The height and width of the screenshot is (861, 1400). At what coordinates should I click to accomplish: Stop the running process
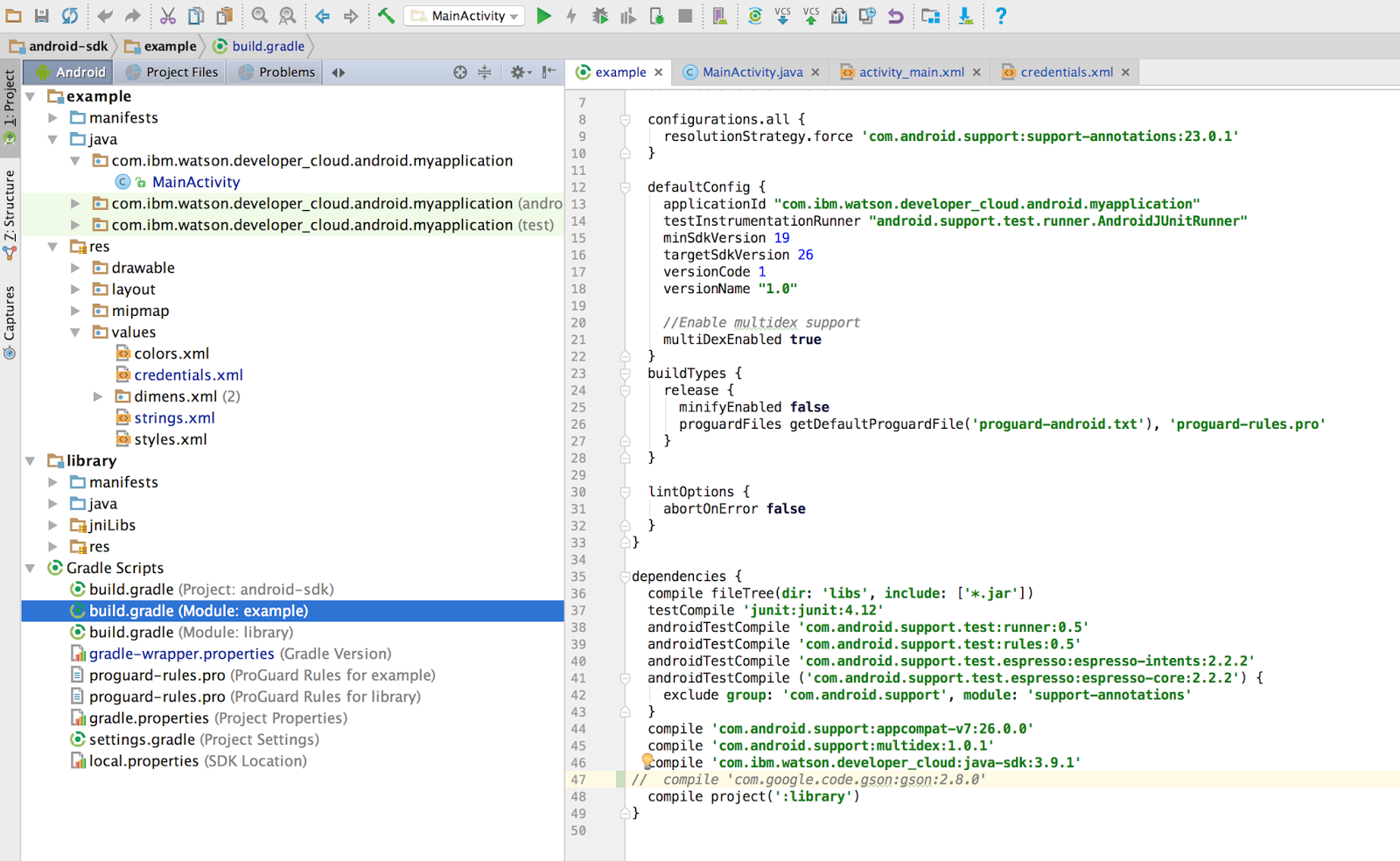pos(685,16)
